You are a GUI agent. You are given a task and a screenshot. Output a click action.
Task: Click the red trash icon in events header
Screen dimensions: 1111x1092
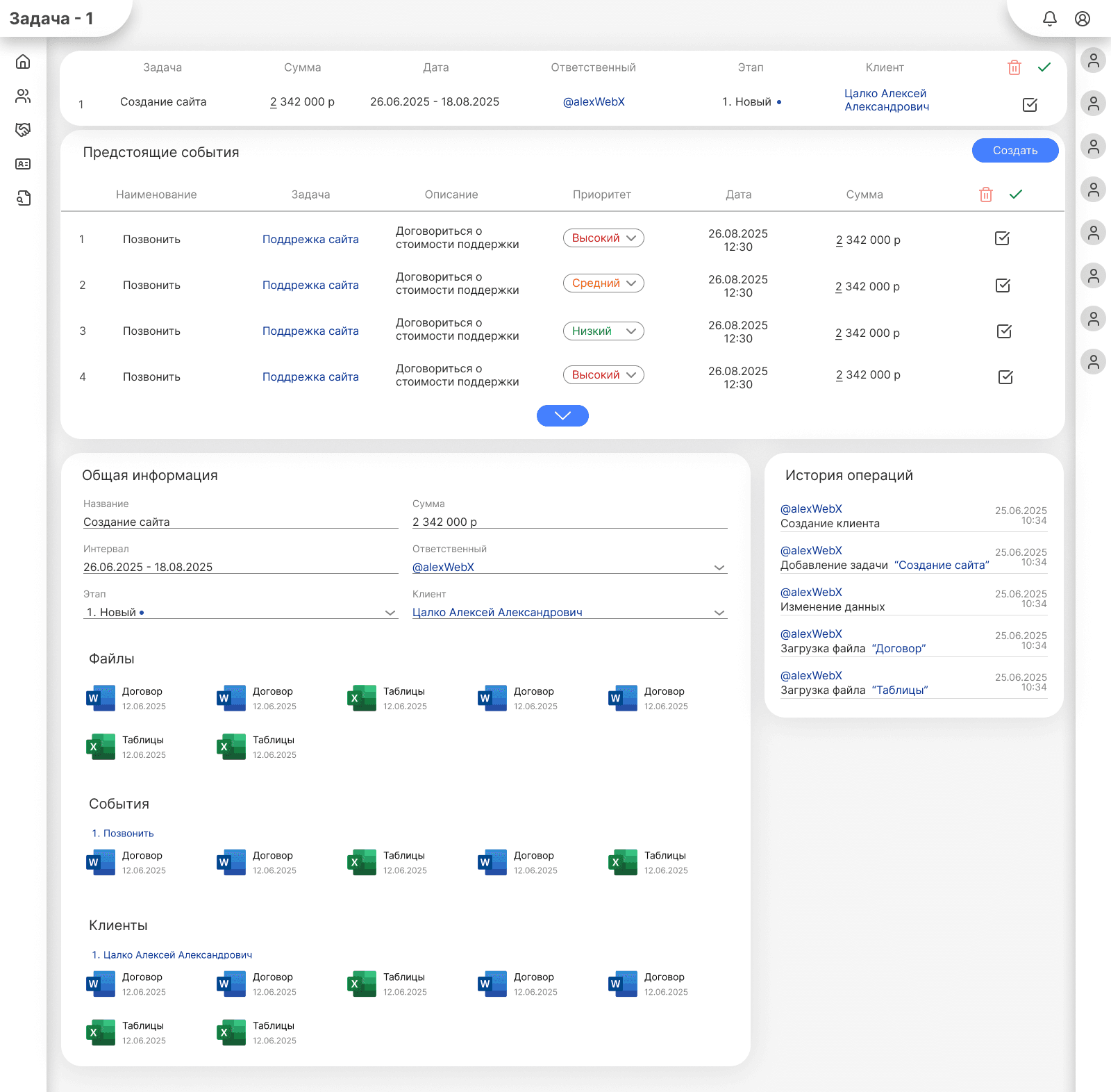point(985,195)
